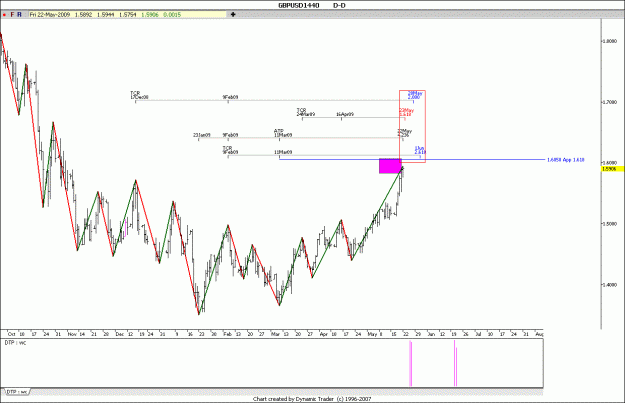The image size is (625, 403).
Task: Click the red dot record icon
Action: pyautogui.click(x=4, y=15)
